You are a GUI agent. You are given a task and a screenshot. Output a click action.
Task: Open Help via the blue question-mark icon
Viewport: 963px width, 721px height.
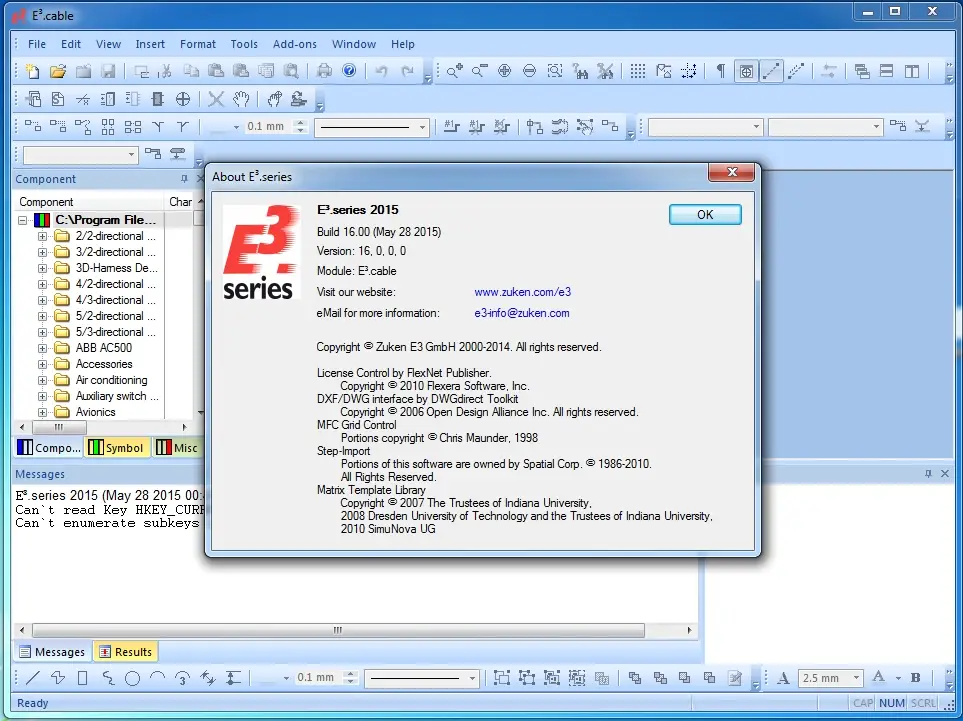[349, 71]
